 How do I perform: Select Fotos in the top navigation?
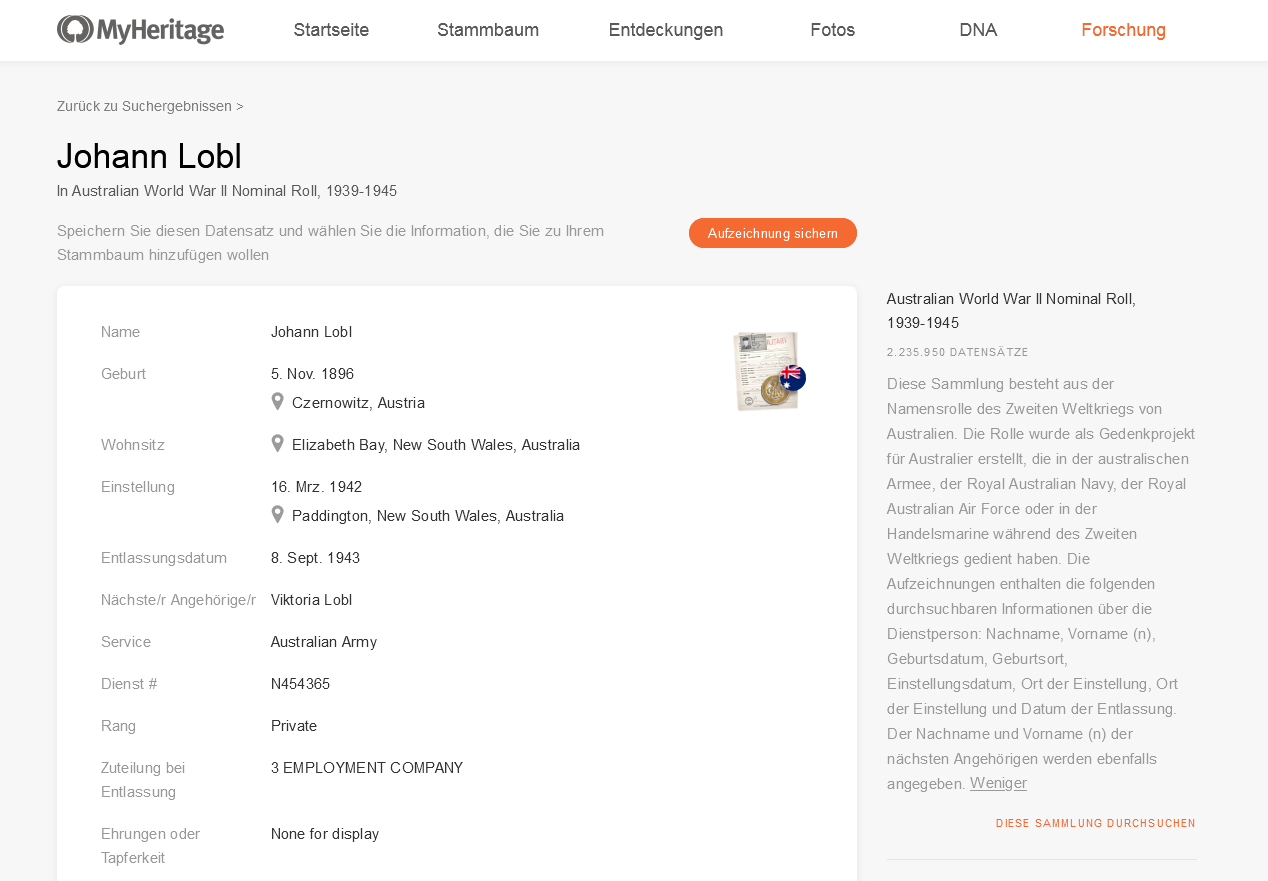point(832,30)
